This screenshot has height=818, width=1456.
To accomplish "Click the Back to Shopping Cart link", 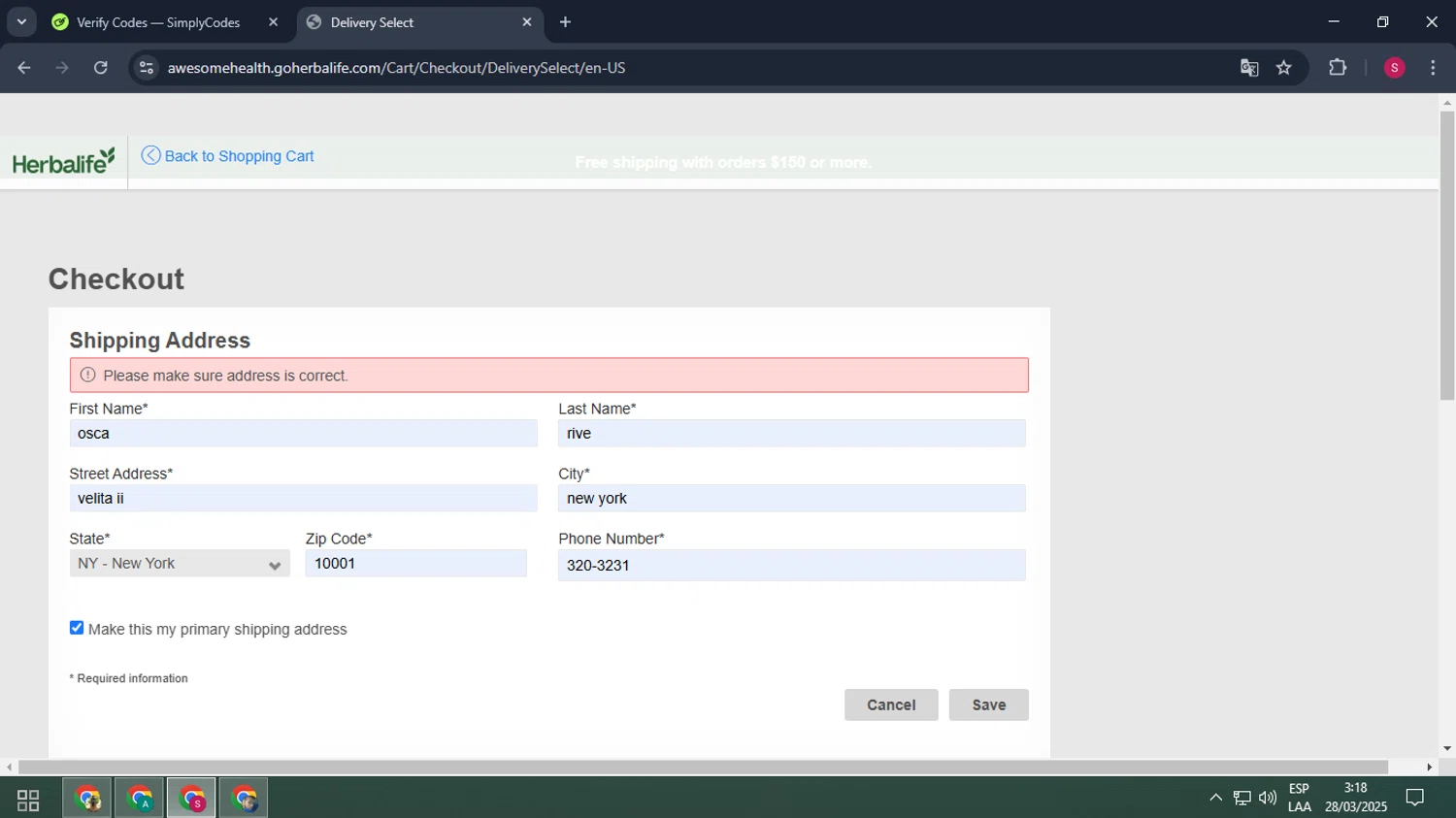I will point(239,156).
